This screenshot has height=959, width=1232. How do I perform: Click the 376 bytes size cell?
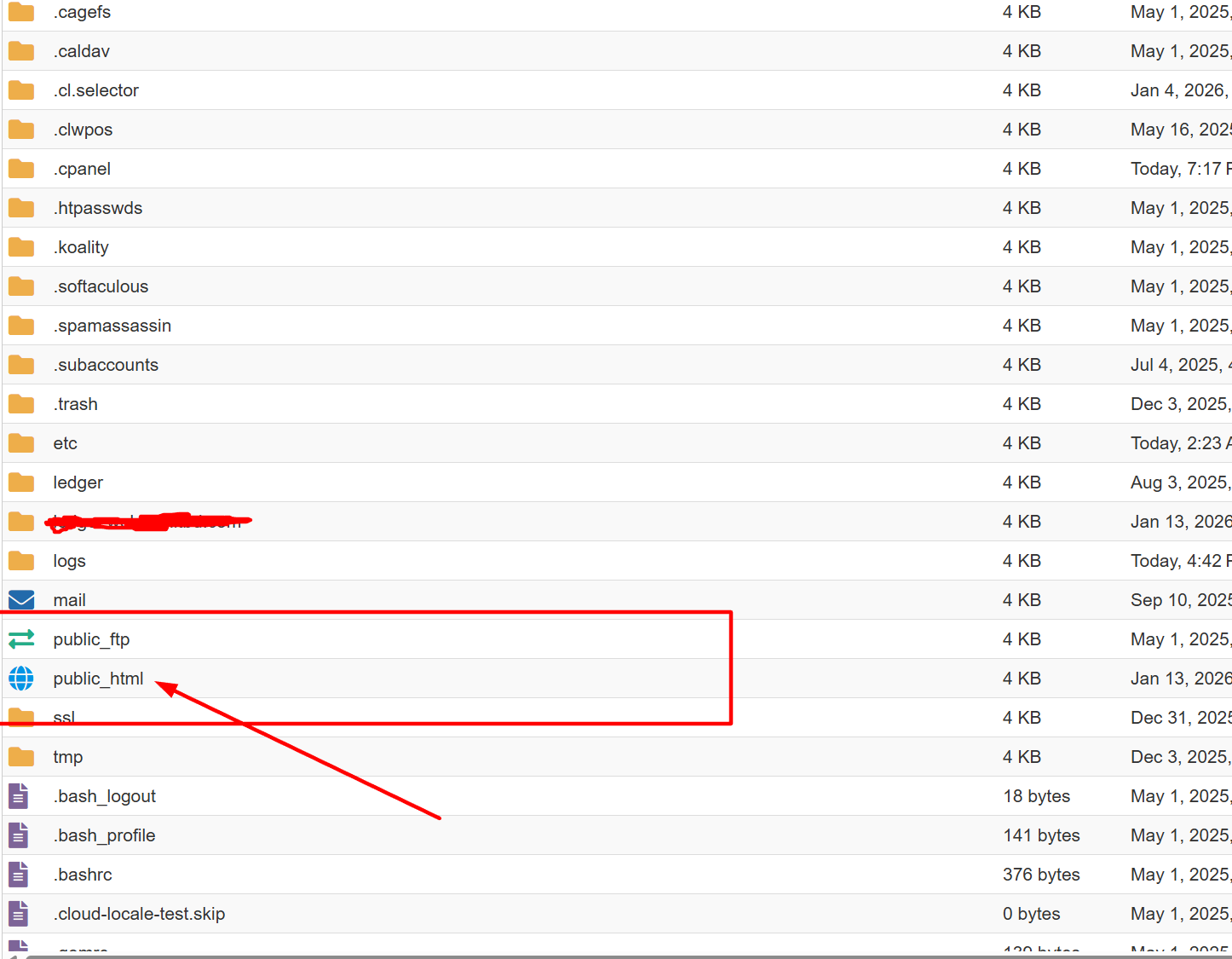point(1041,875)
